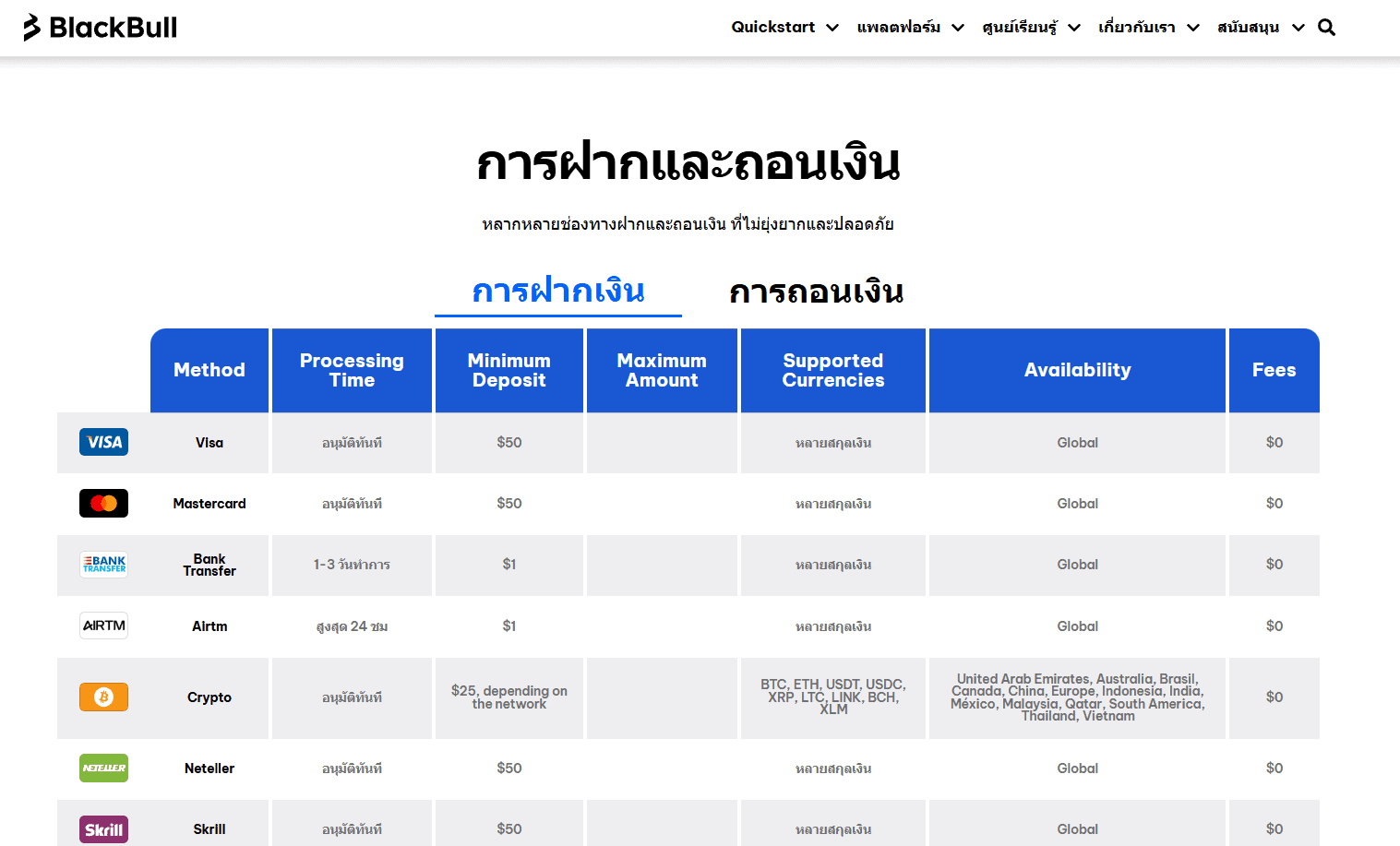The width and height of the screenshot is (1400, 846).
Task: Select the Airtm method name
Action: 209,626
